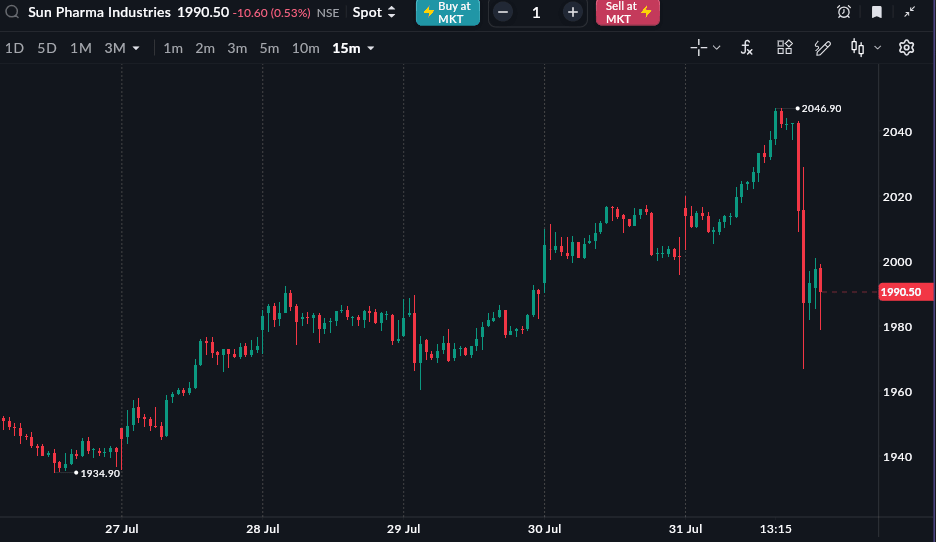936x542 pixels.
Task: Decrease quantity with minus button
Action: pos(503,12)
